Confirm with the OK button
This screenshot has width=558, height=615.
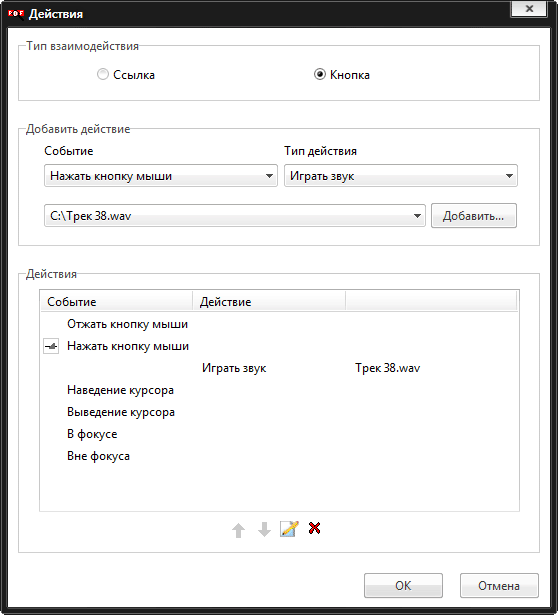click(403, 586)
